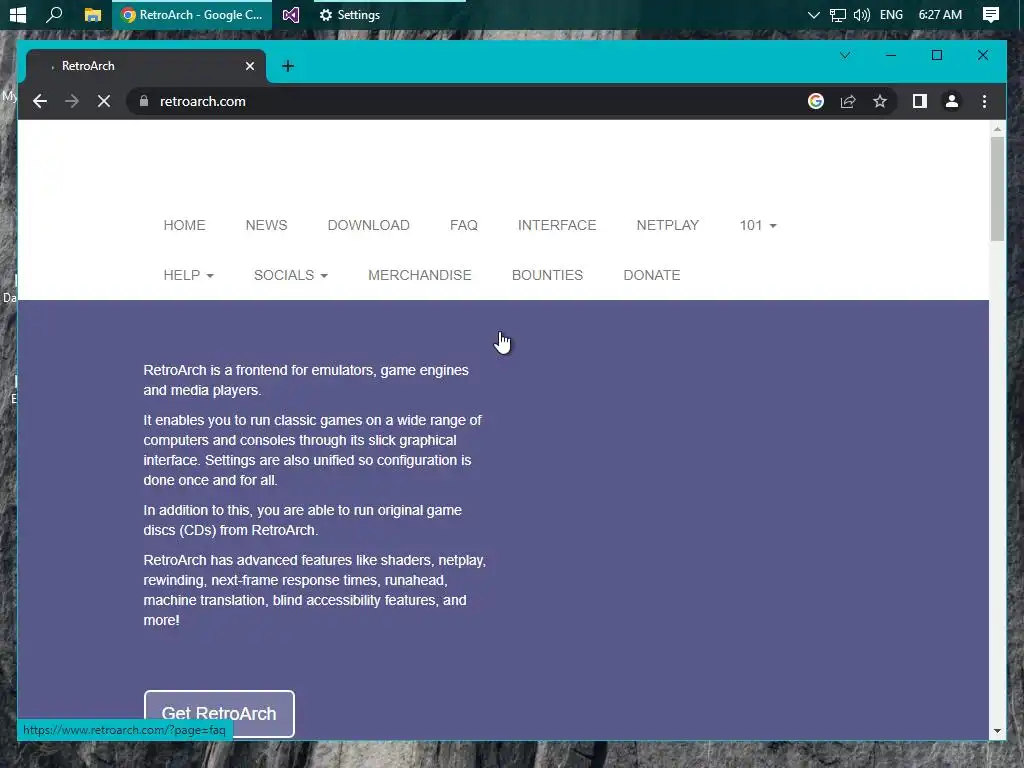1024x768 pixels.
Task: Open Chrome side panel icon
Action: (x=920, y=101)
